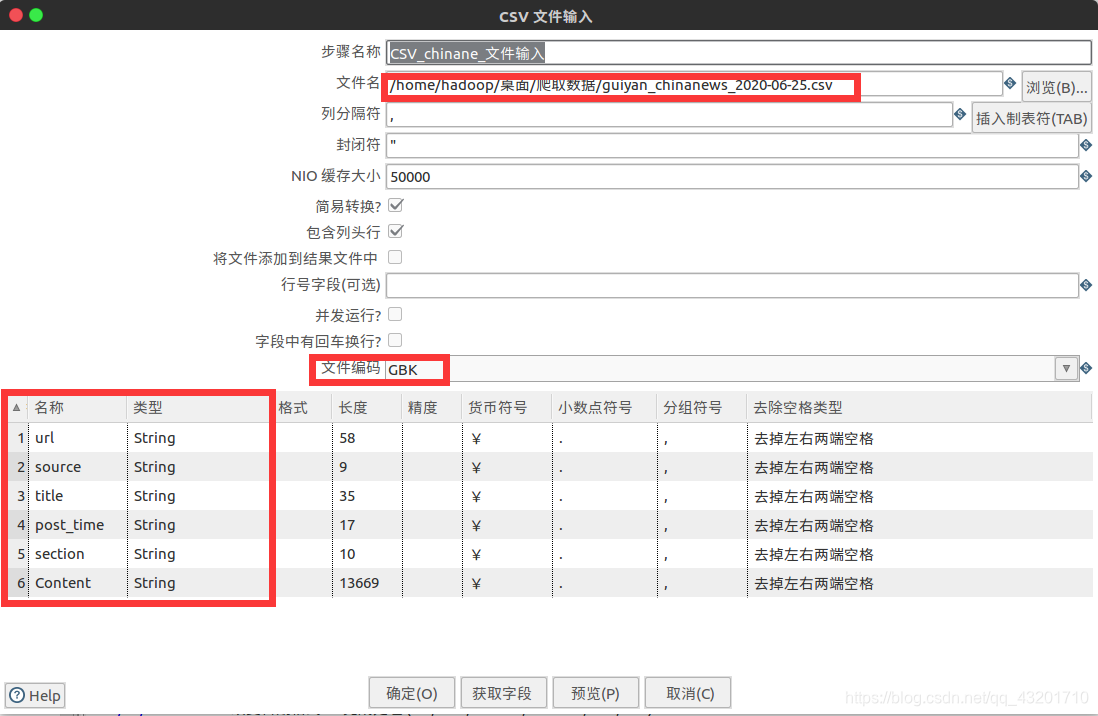The height and width of the screenshot is (716, 1098).
Task: Click 去掉左右两端空格 cell in title row
Action: (x=919, y=496)
